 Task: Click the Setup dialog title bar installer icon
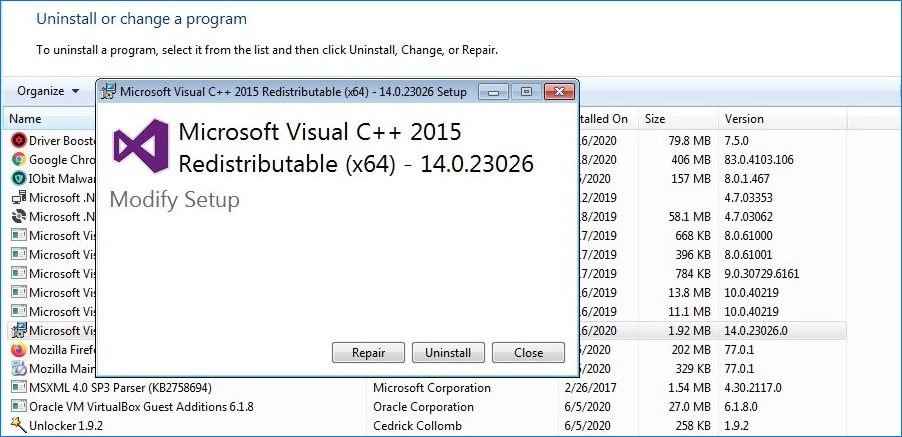108,91
